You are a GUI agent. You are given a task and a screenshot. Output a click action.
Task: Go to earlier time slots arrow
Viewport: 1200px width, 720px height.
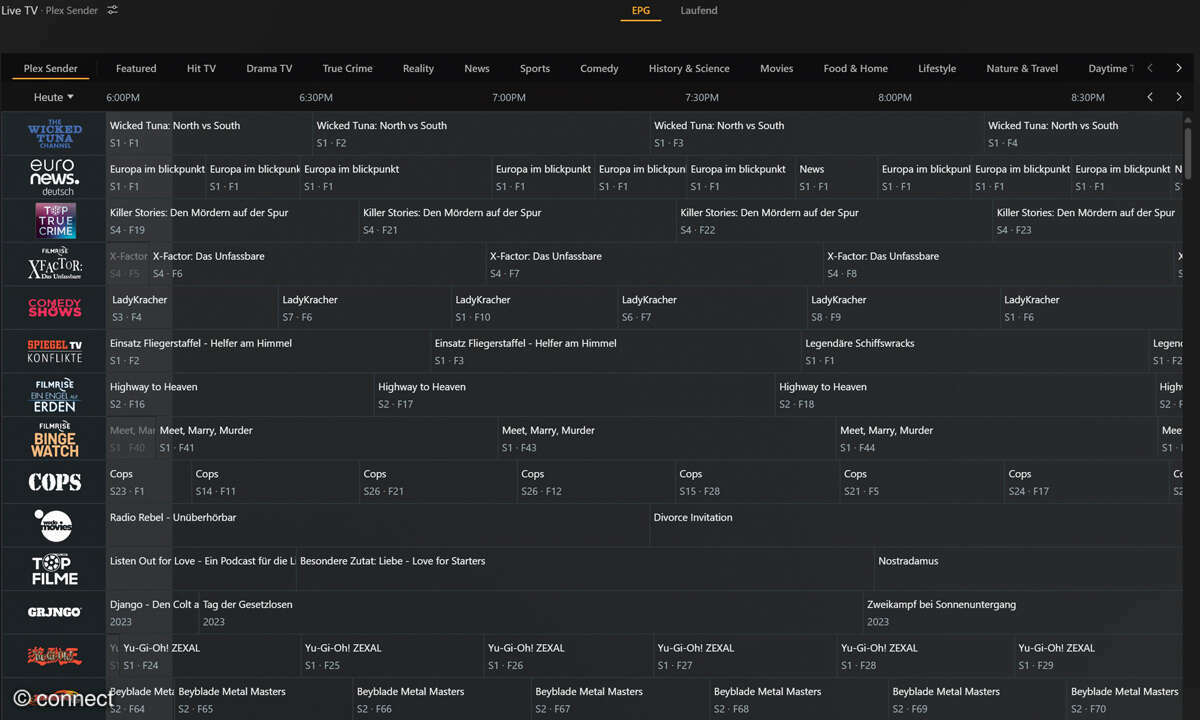point(1150,97)
